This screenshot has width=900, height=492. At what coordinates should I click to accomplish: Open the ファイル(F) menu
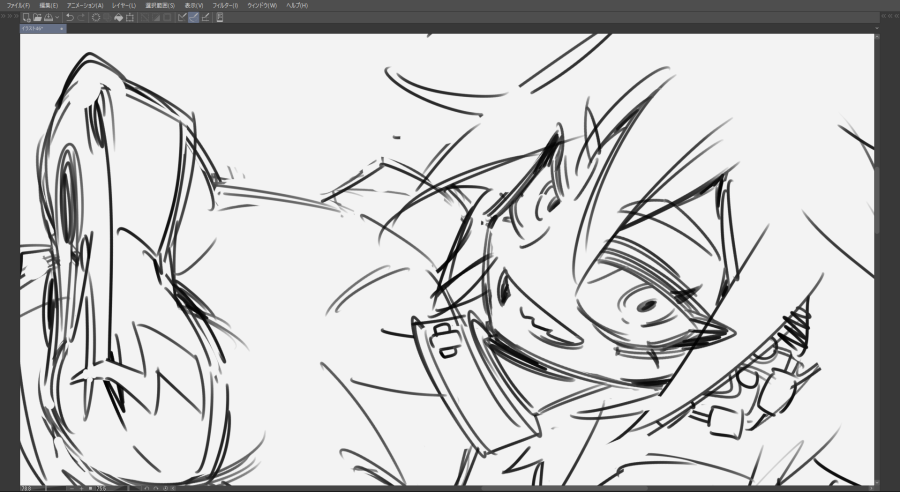click(18, 5)
